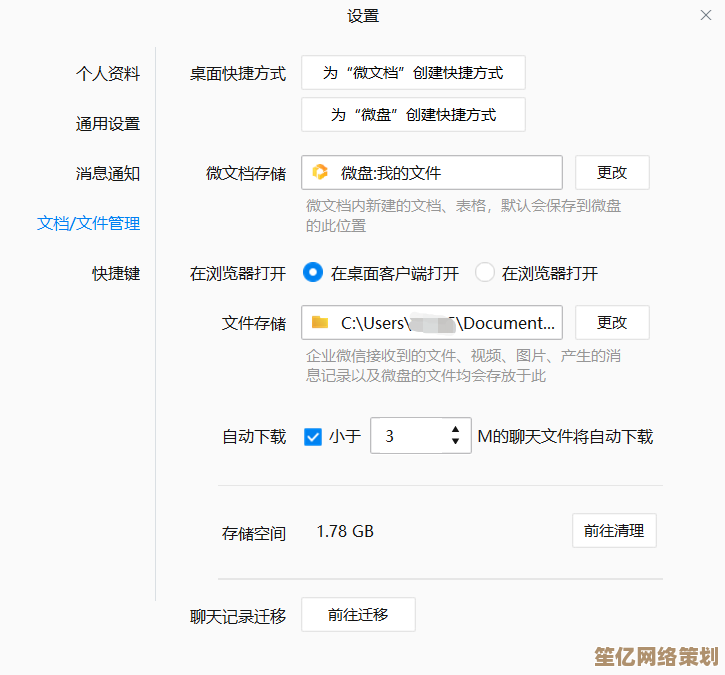Click the 微盘 icon in 微文档存储 field
This screenshot has width=725, height=675.
pos(320,173)
